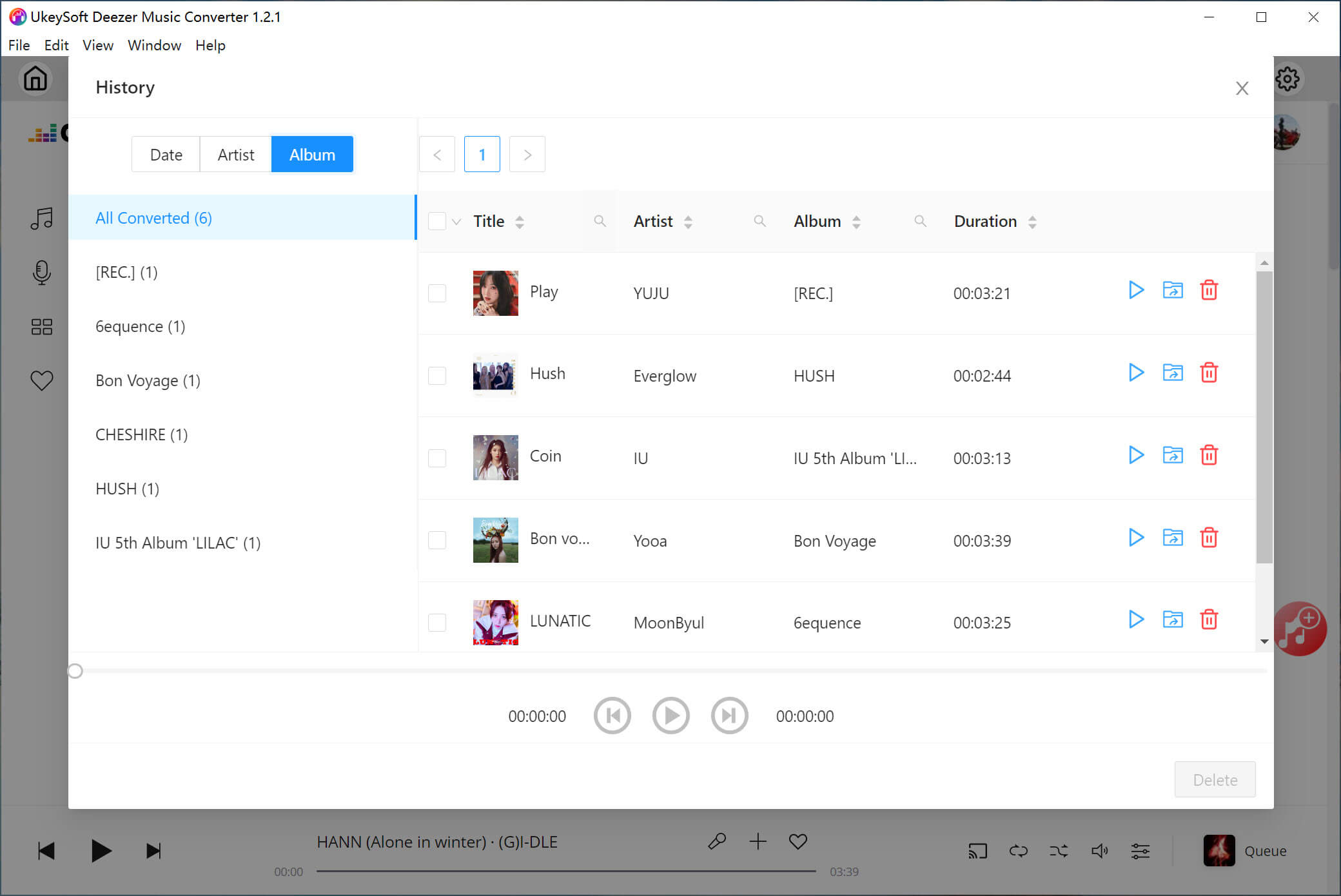Screen dimensions: 1341x896
Task: Toggle checkbox for 'LUNATIC' by MoonByul
Action: pyautogui.click(x=437, y=623)
